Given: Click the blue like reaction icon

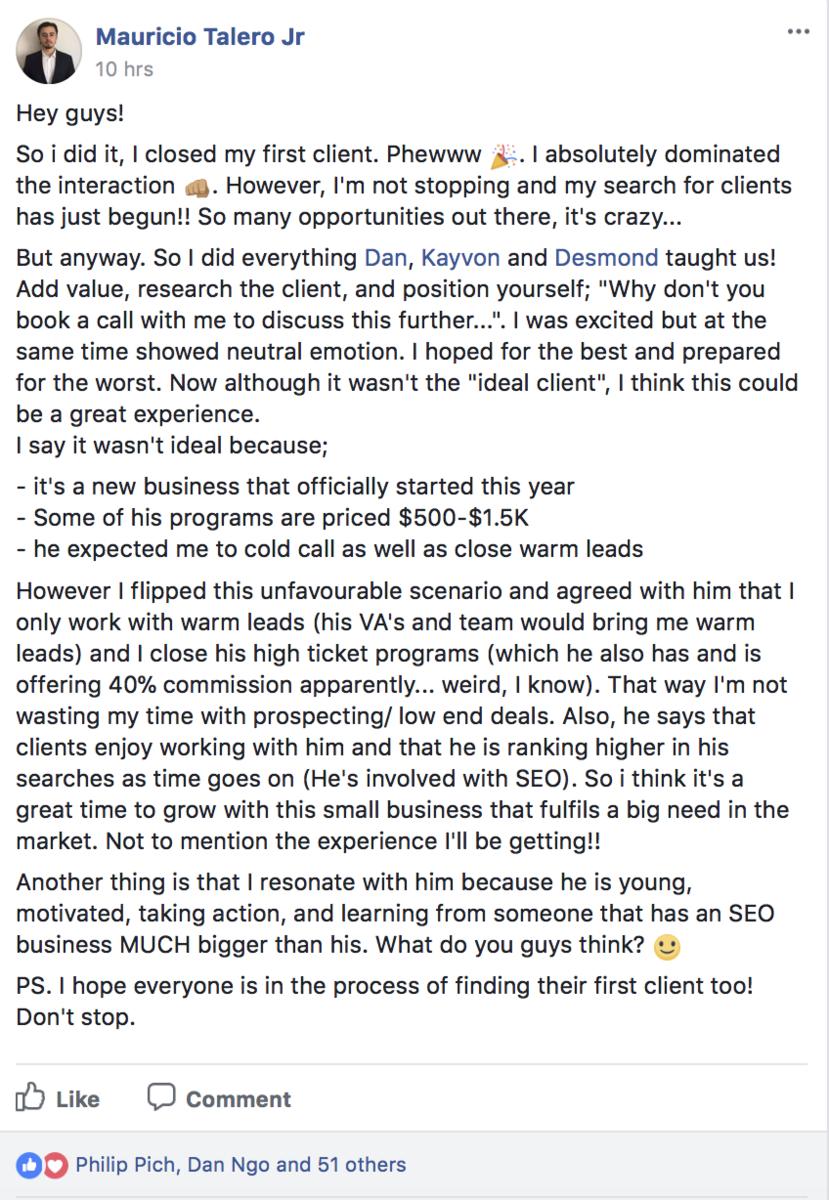Looking at the screenshot, I should (x=27, y=1165).
